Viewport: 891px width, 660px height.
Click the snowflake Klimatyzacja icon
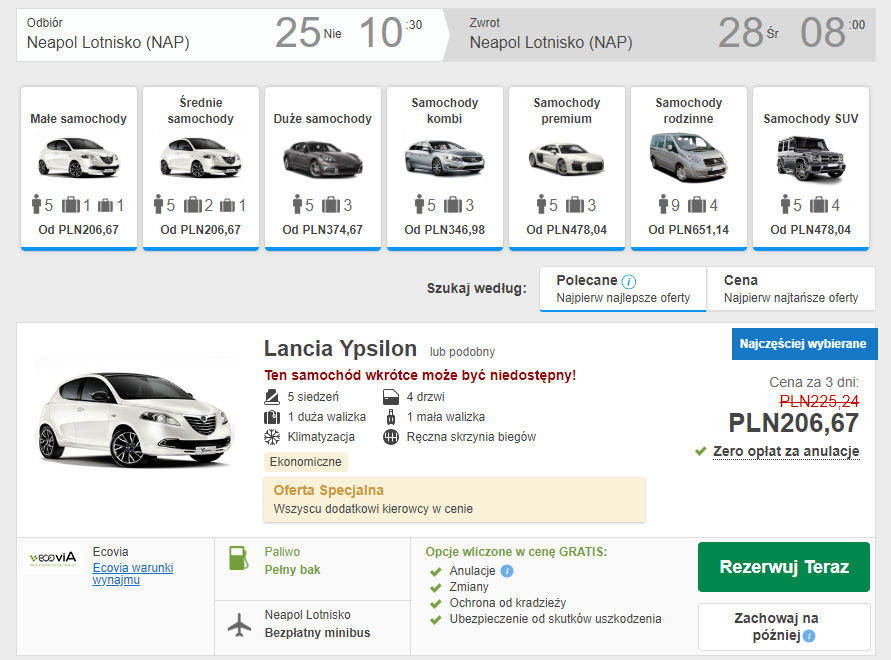(270, 437)
